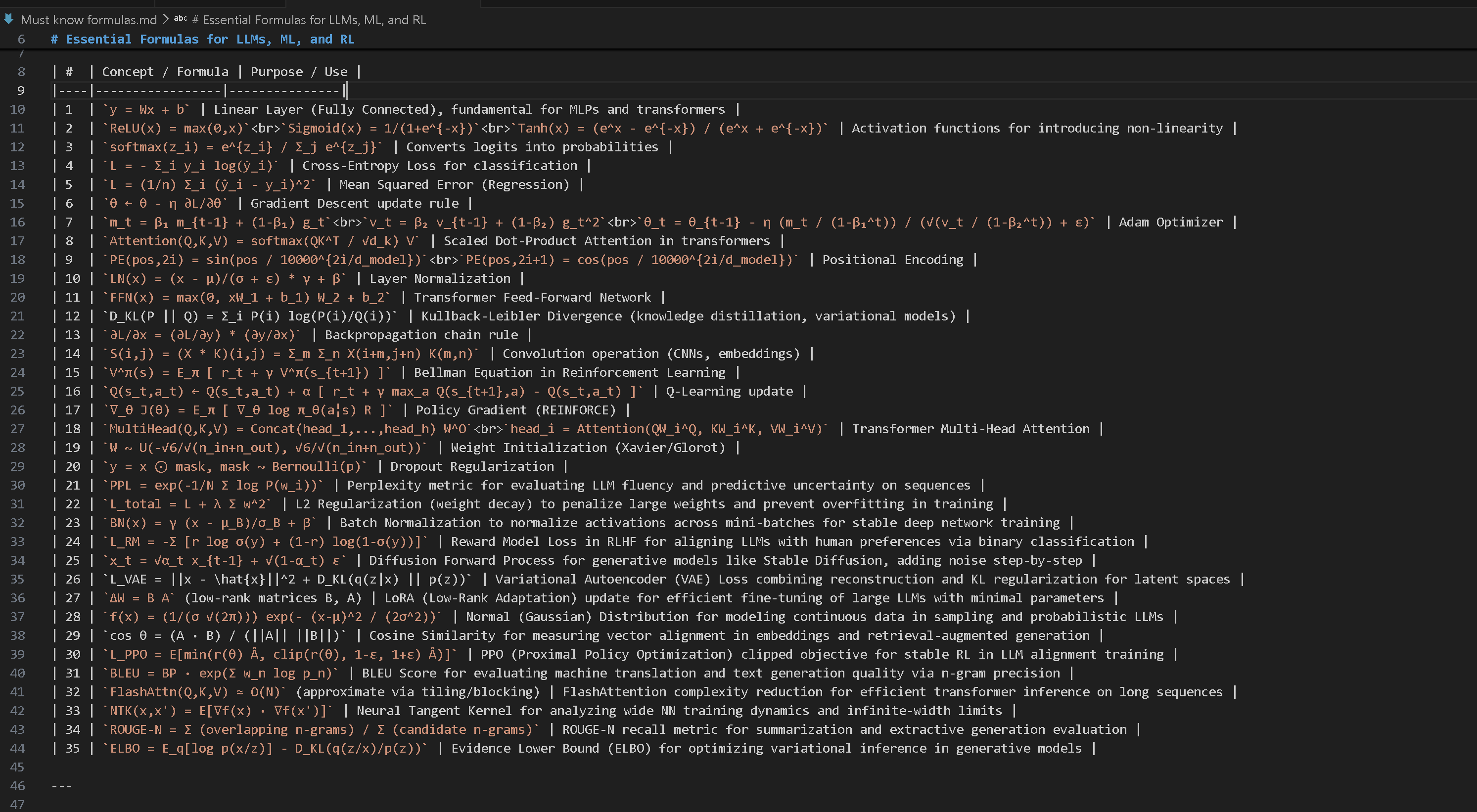Click the markdown file icon in the breadcrumb
This screenshot has width=1477, height=812.
pos(8,19)
